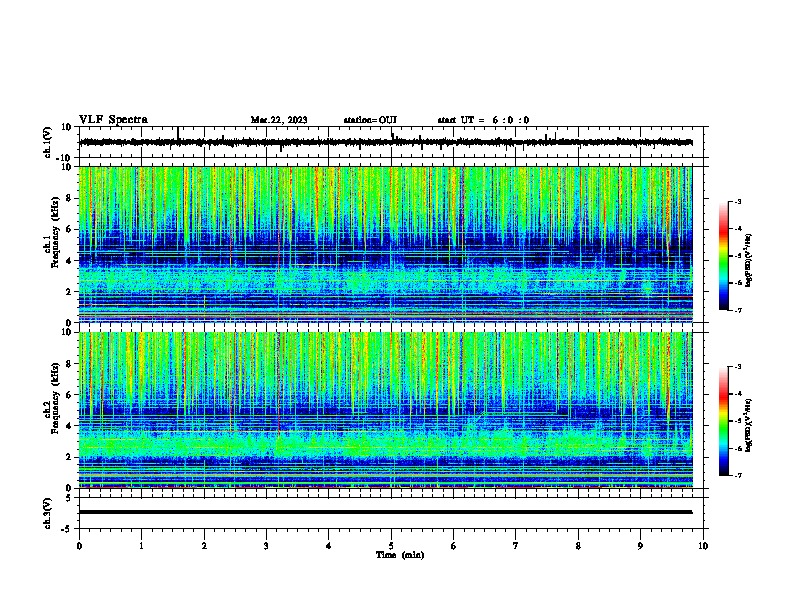Click the time axis tick label "0"
The height and width of the screenshot is (612, 792).
pos(79,546)
